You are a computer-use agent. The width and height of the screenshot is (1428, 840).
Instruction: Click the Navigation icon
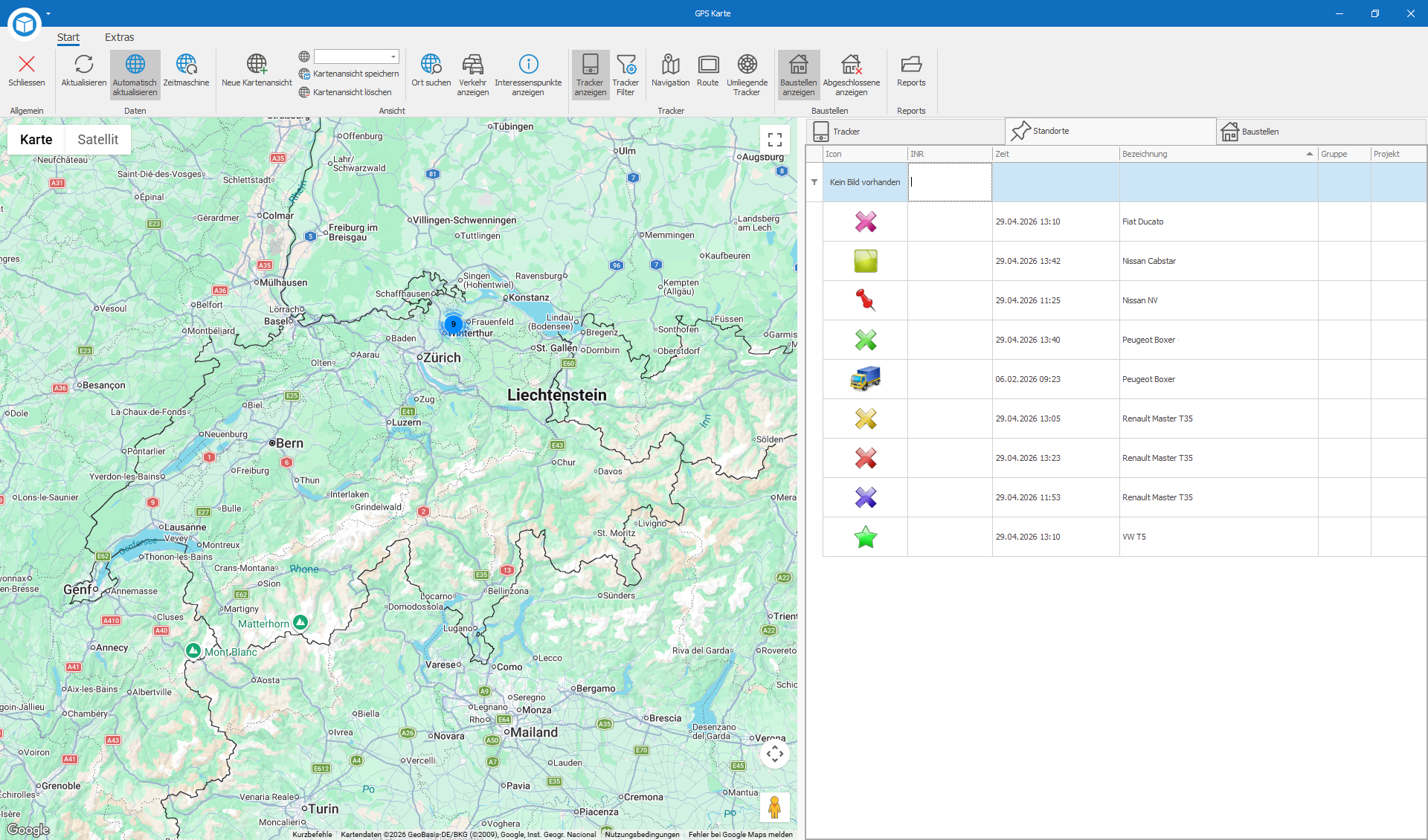click(x=671, y=64)
